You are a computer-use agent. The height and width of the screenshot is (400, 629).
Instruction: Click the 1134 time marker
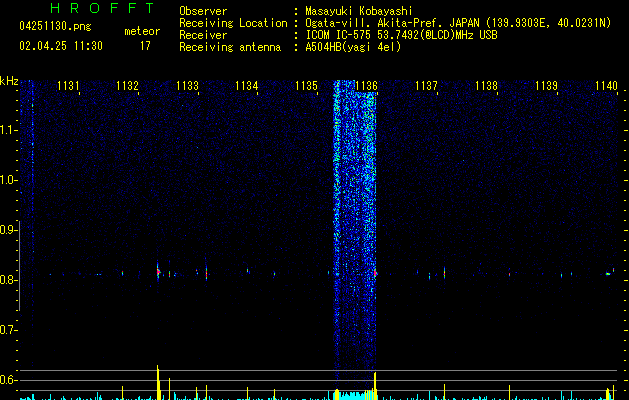(247, 85)
